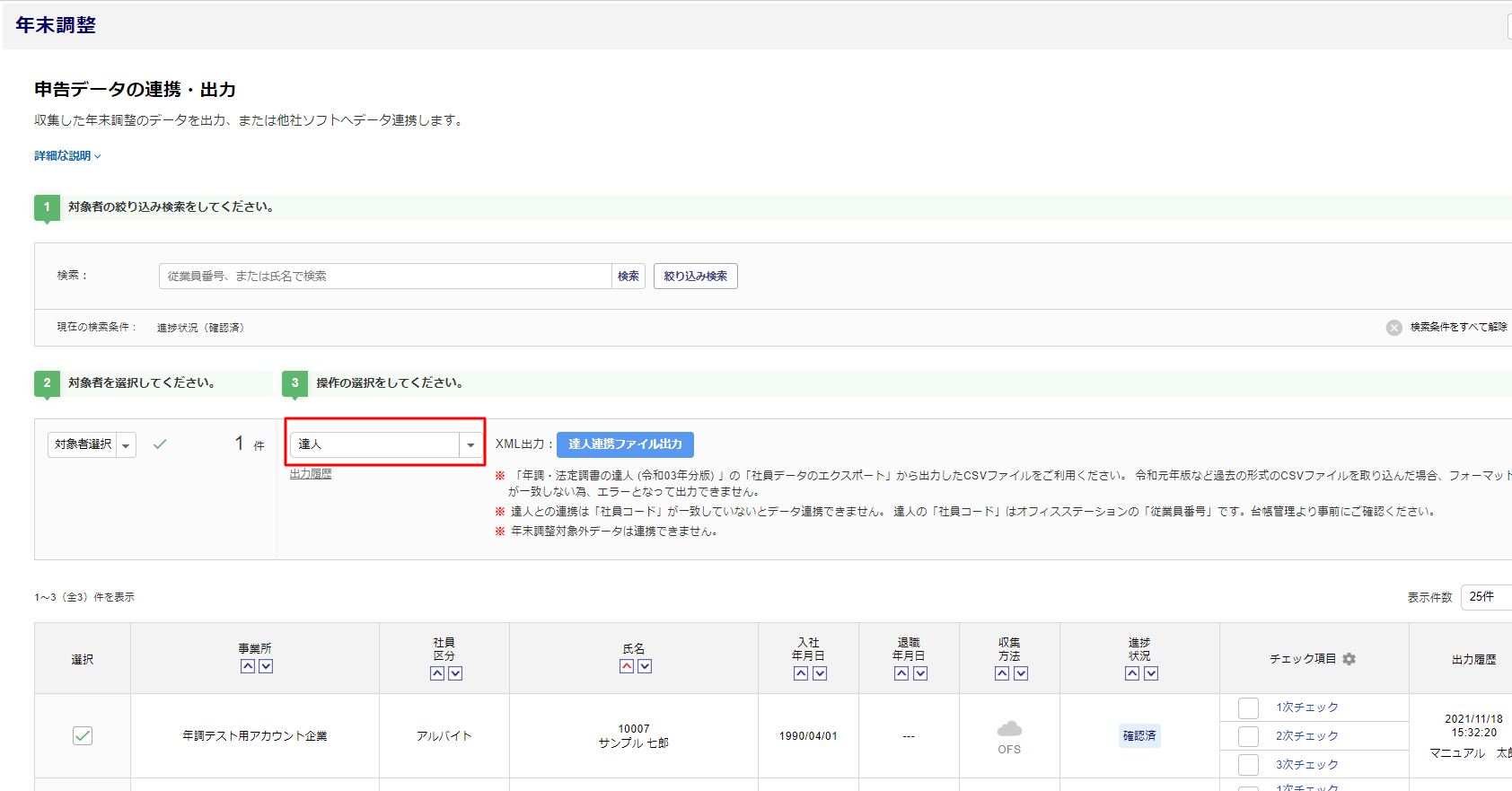Click the OFS cloud icon
This screenshot has height=791, width=1512.
click(1009, 728)
